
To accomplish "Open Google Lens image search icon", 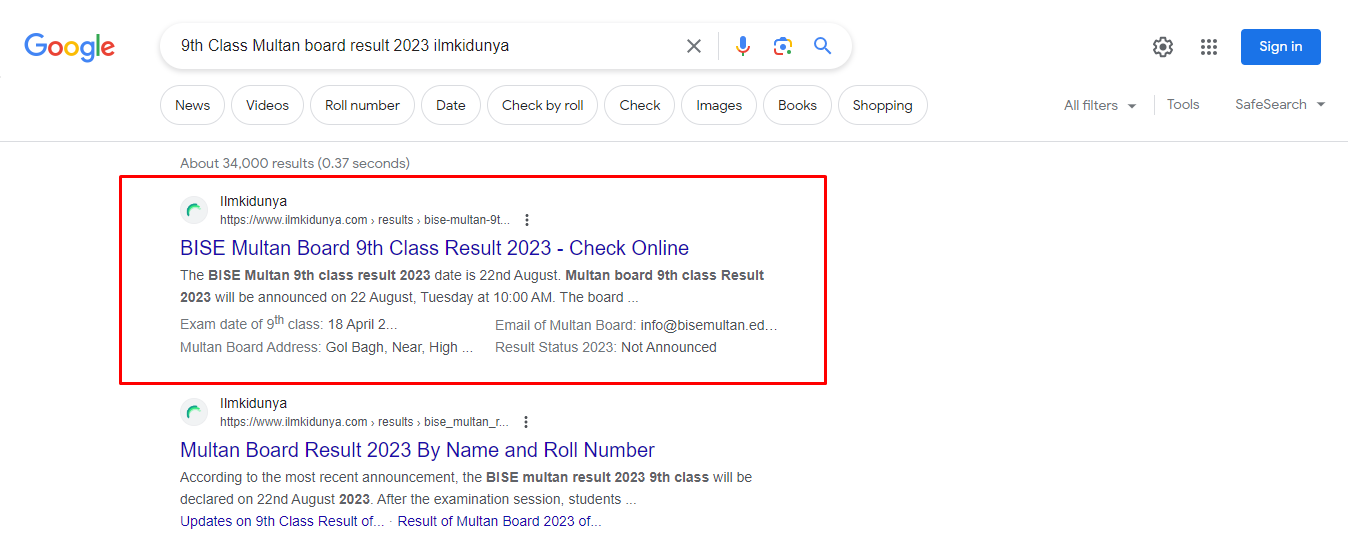I will pos(783,46).
